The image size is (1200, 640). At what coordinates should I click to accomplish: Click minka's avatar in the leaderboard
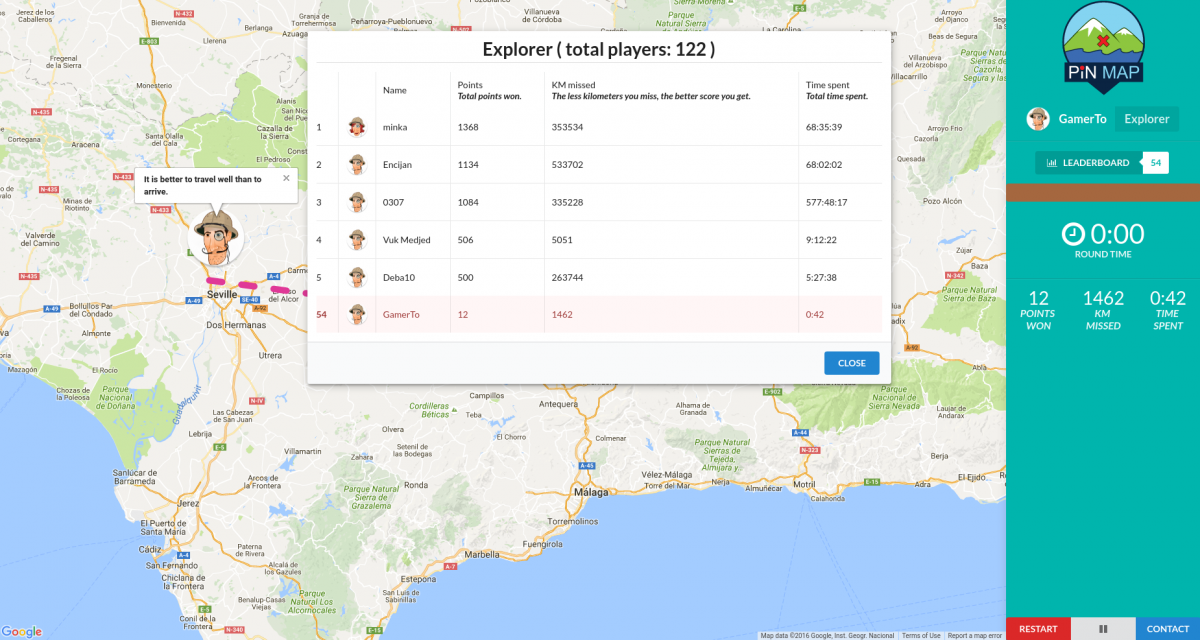click(x=357, y=127)
